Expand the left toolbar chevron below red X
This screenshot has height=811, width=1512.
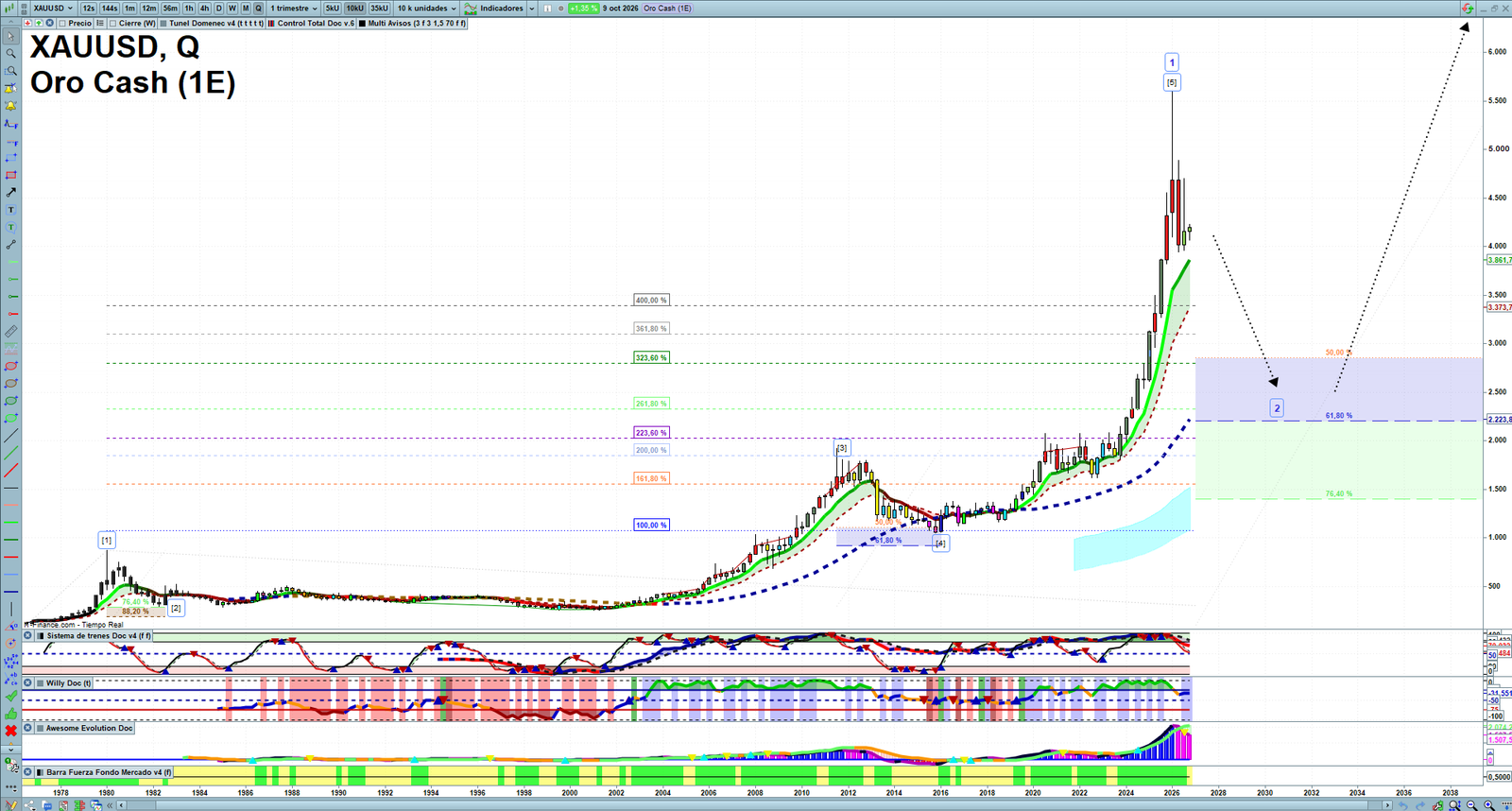(10, 750)
